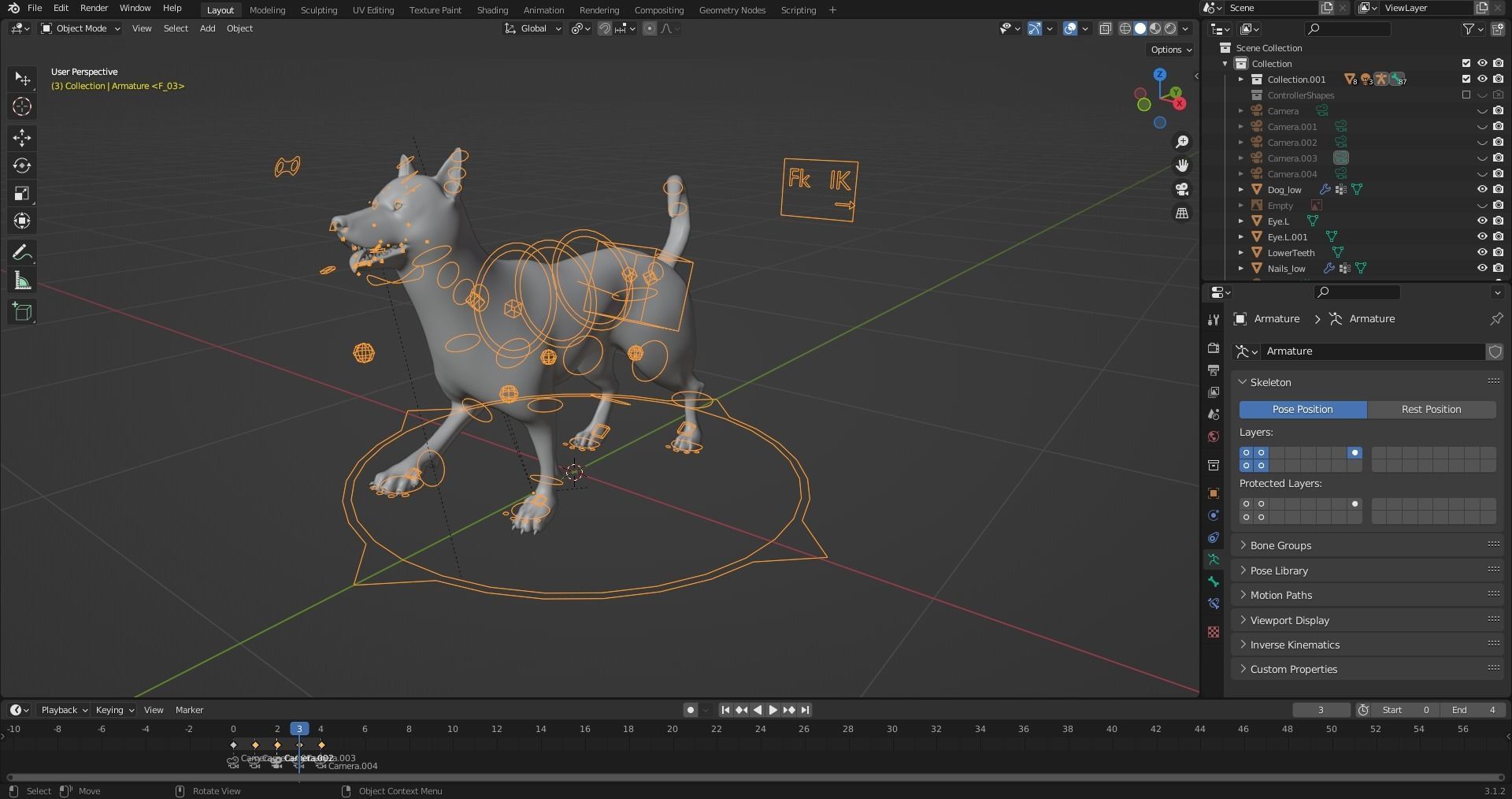Click the Armature name field
Viewport: 1512px width, 799px height.
pyautogui.click(x=1374, y=351)
